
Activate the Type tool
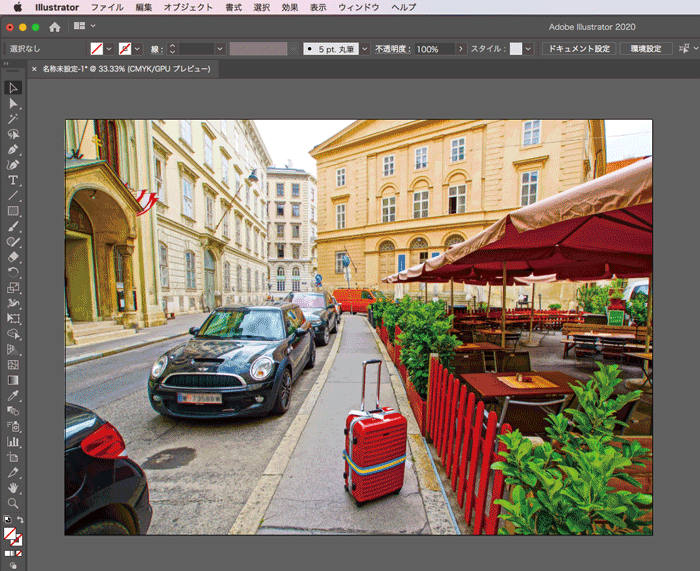pos(13,180)
